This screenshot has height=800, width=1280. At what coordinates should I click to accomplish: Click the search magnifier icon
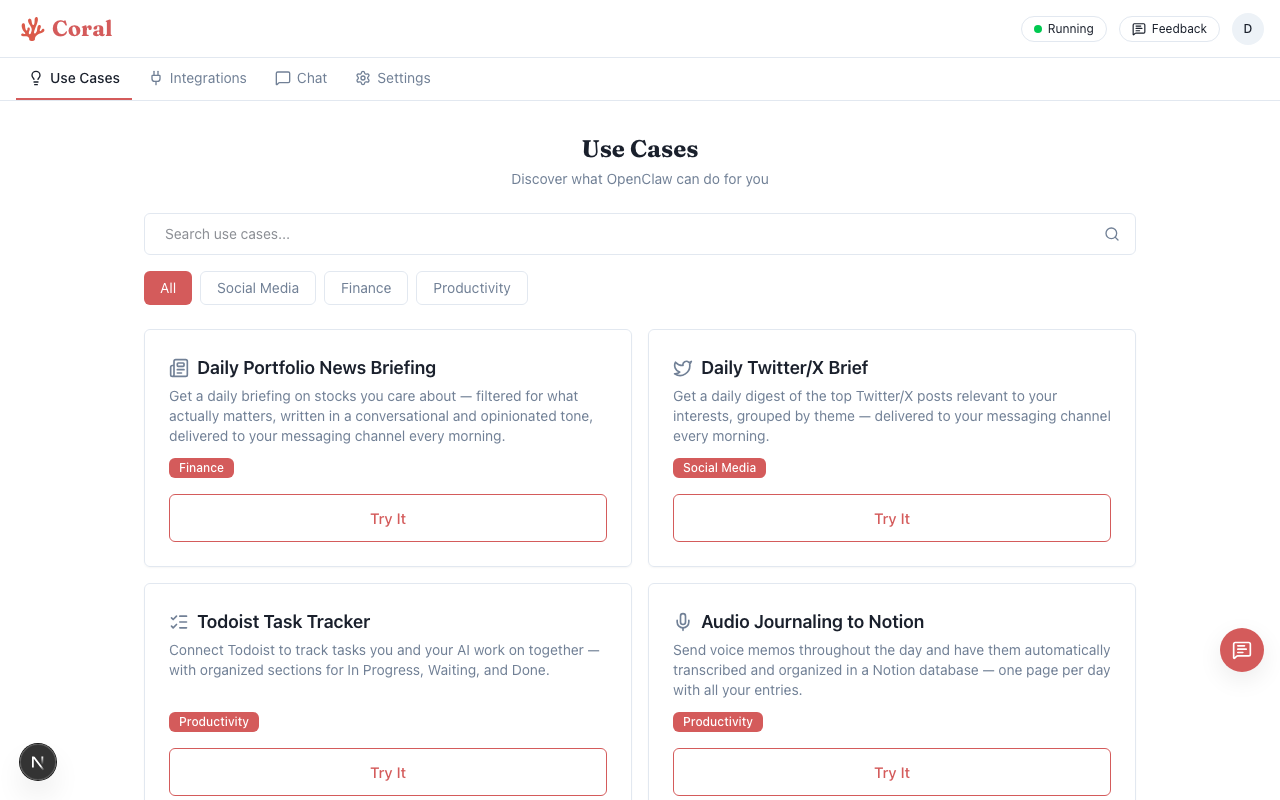coord(1112,233)
